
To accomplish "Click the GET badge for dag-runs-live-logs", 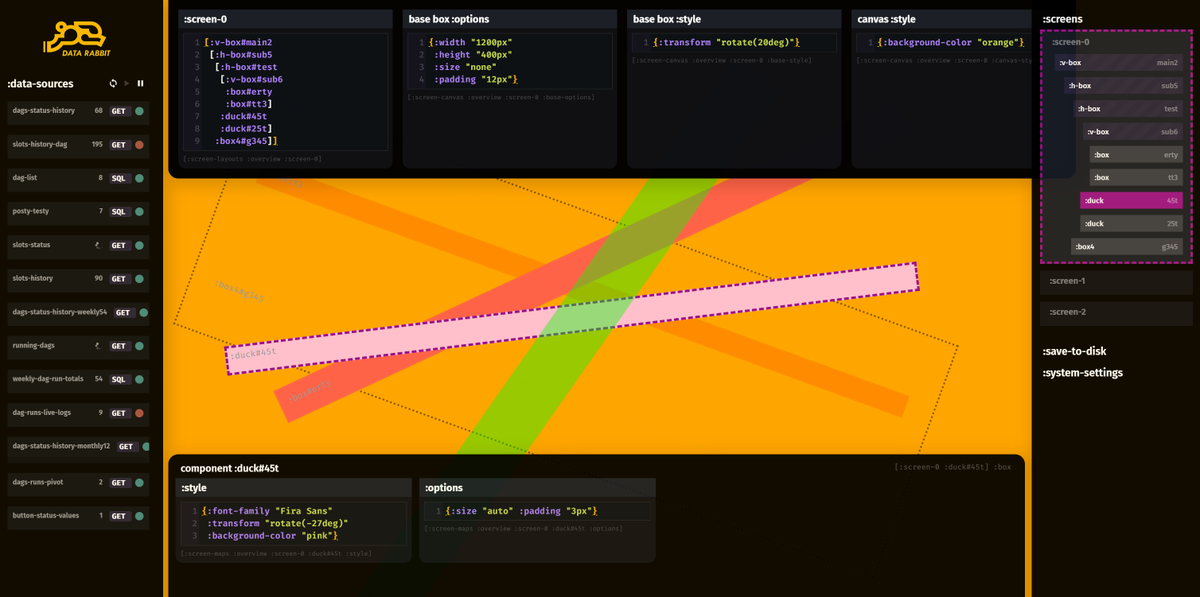I will [x=119, y=413].
